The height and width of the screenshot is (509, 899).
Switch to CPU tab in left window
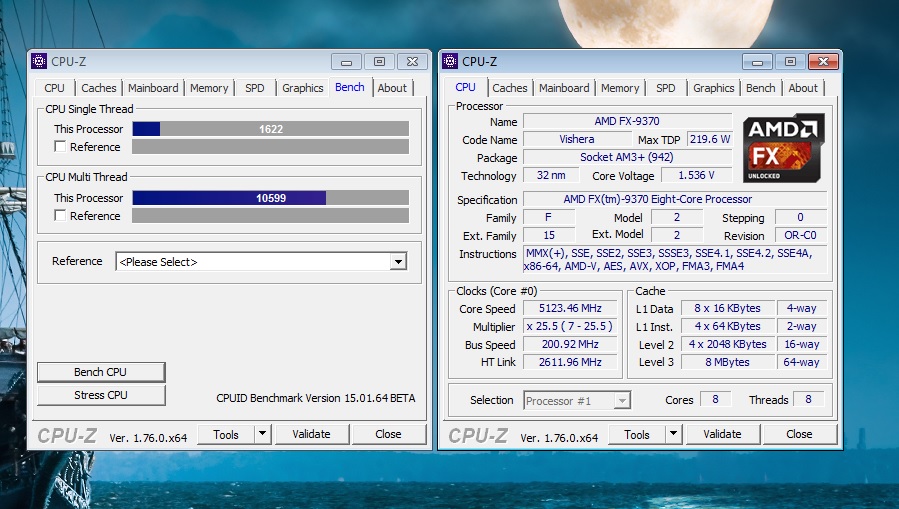[x=54, y=88]
